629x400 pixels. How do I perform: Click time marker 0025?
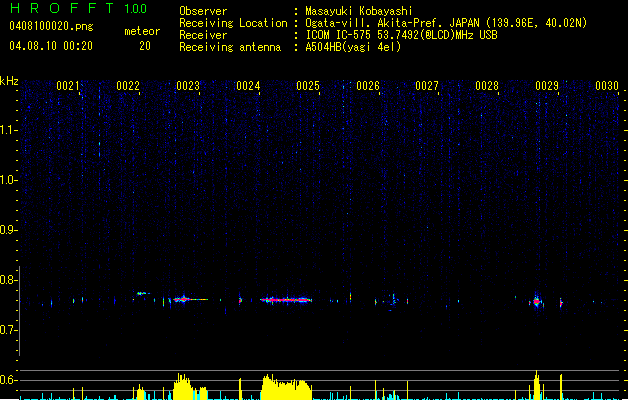pyautogui.click(x=308, y=86)
